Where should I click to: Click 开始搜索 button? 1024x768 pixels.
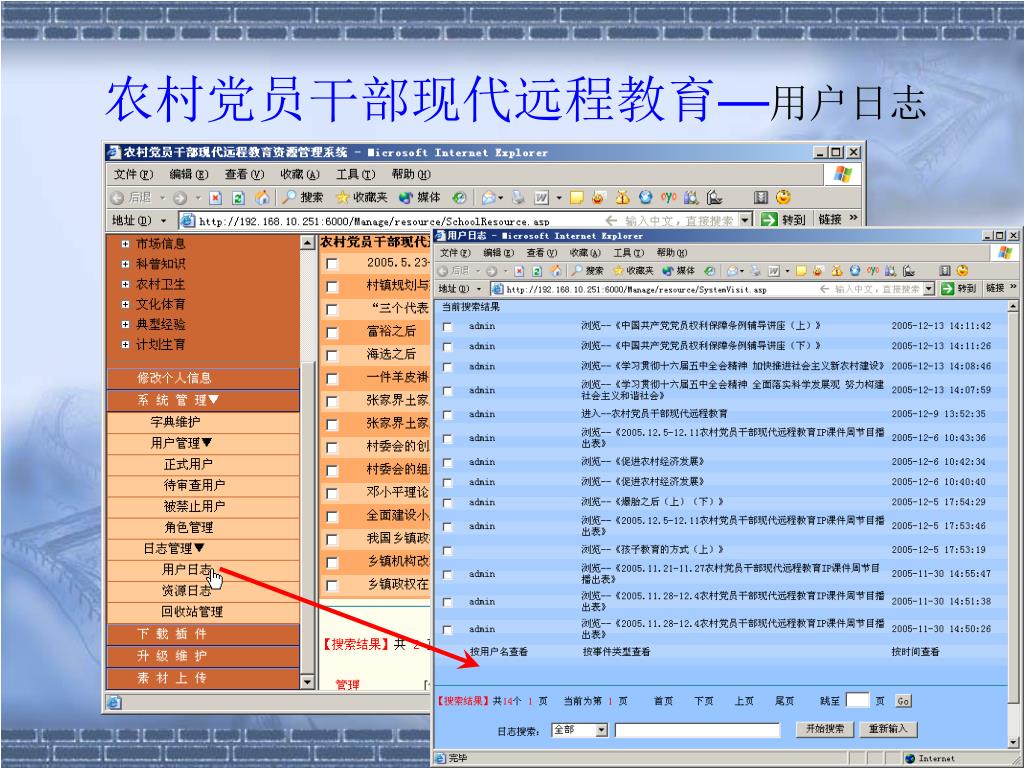click(x=825, y=729)
